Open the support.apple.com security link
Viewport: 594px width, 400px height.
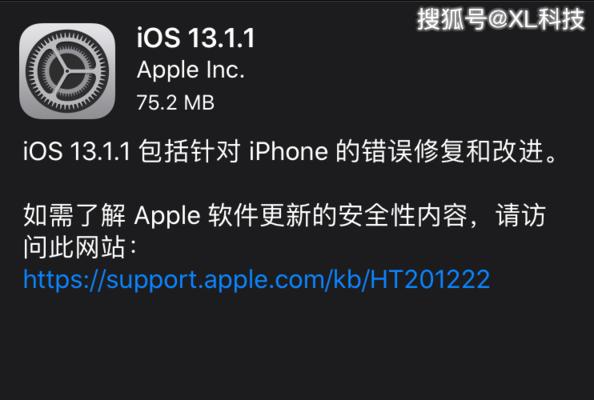coord(257,280)
